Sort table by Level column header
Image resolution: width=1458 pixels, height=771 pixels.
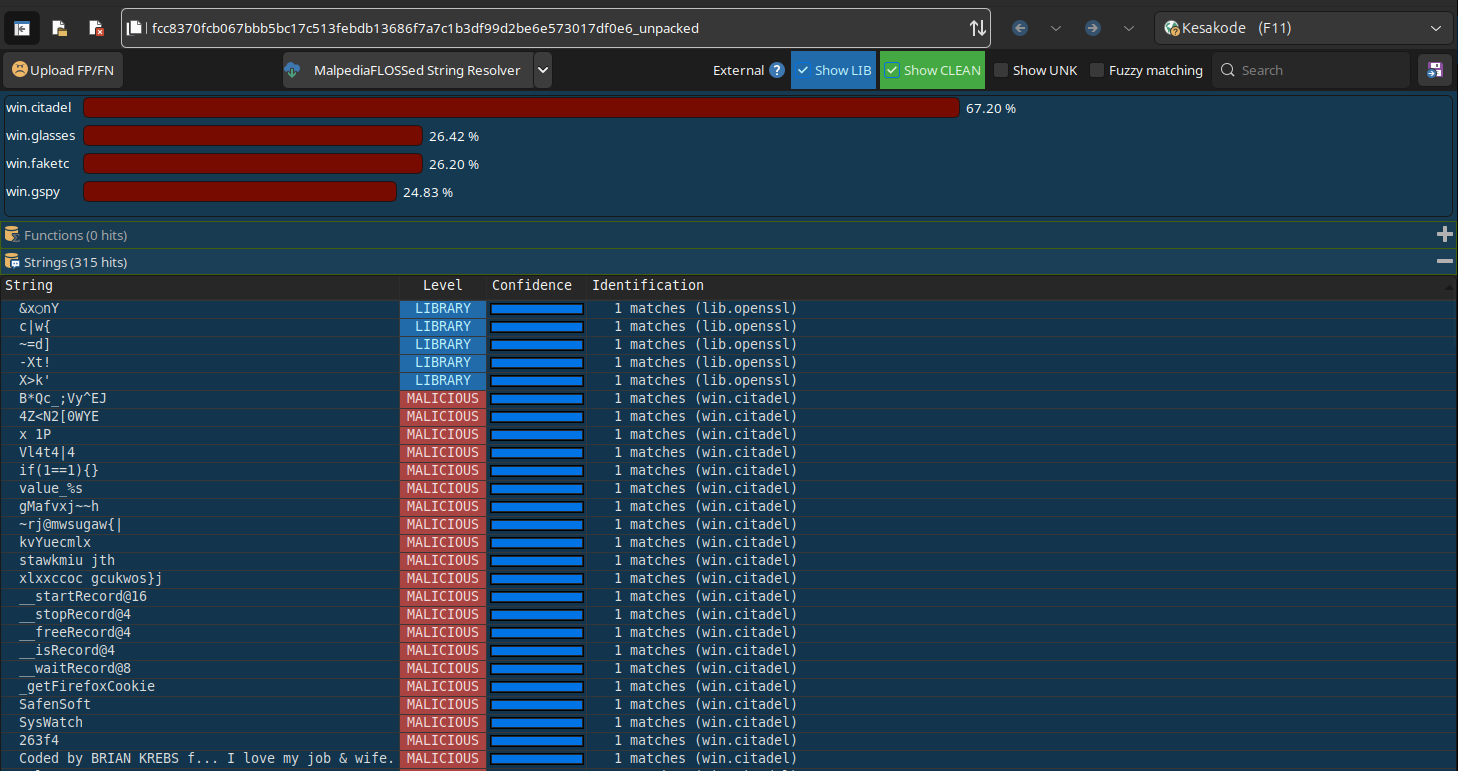click(443, 286)
